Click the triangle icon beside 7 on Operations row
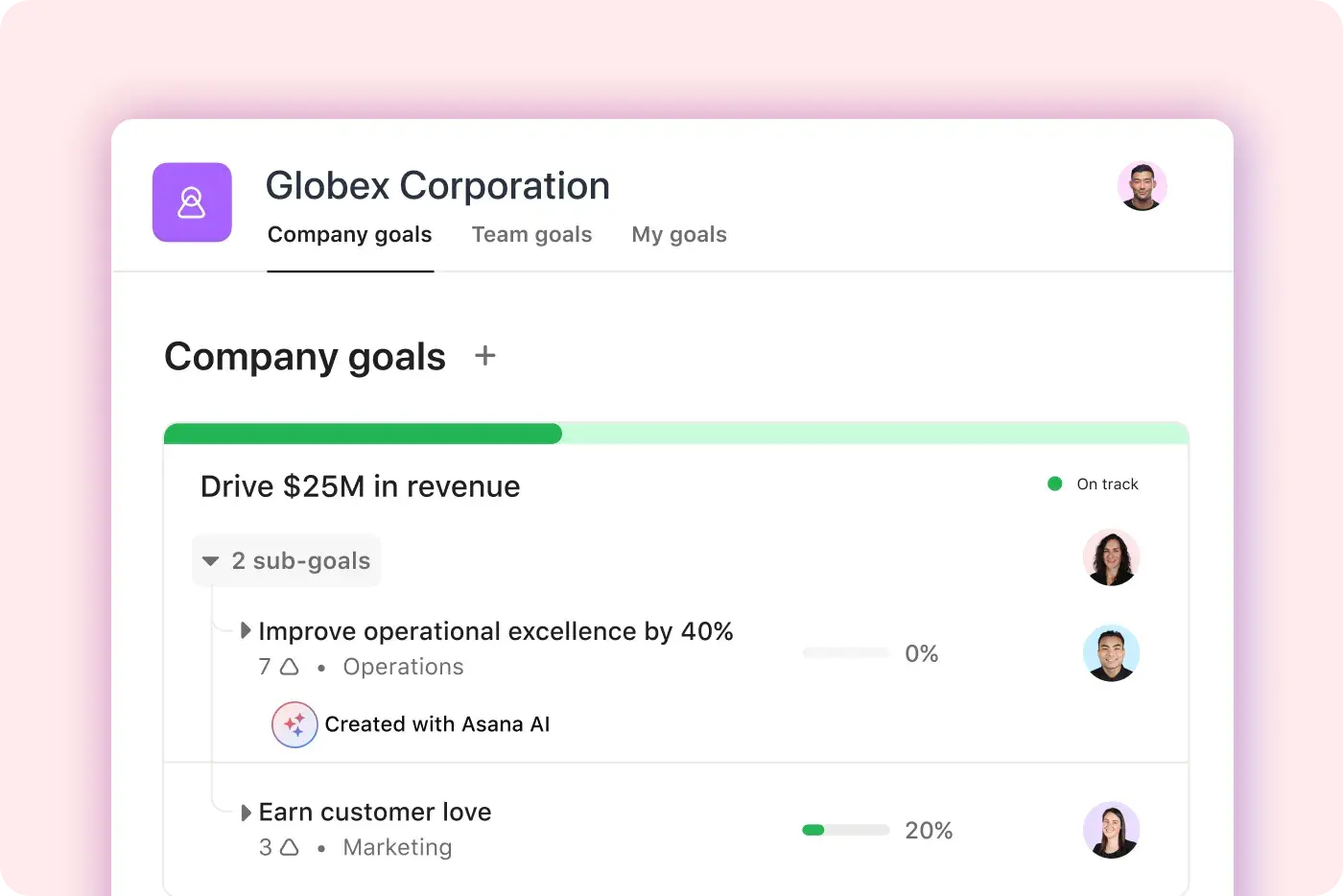 tap(289, 666)
